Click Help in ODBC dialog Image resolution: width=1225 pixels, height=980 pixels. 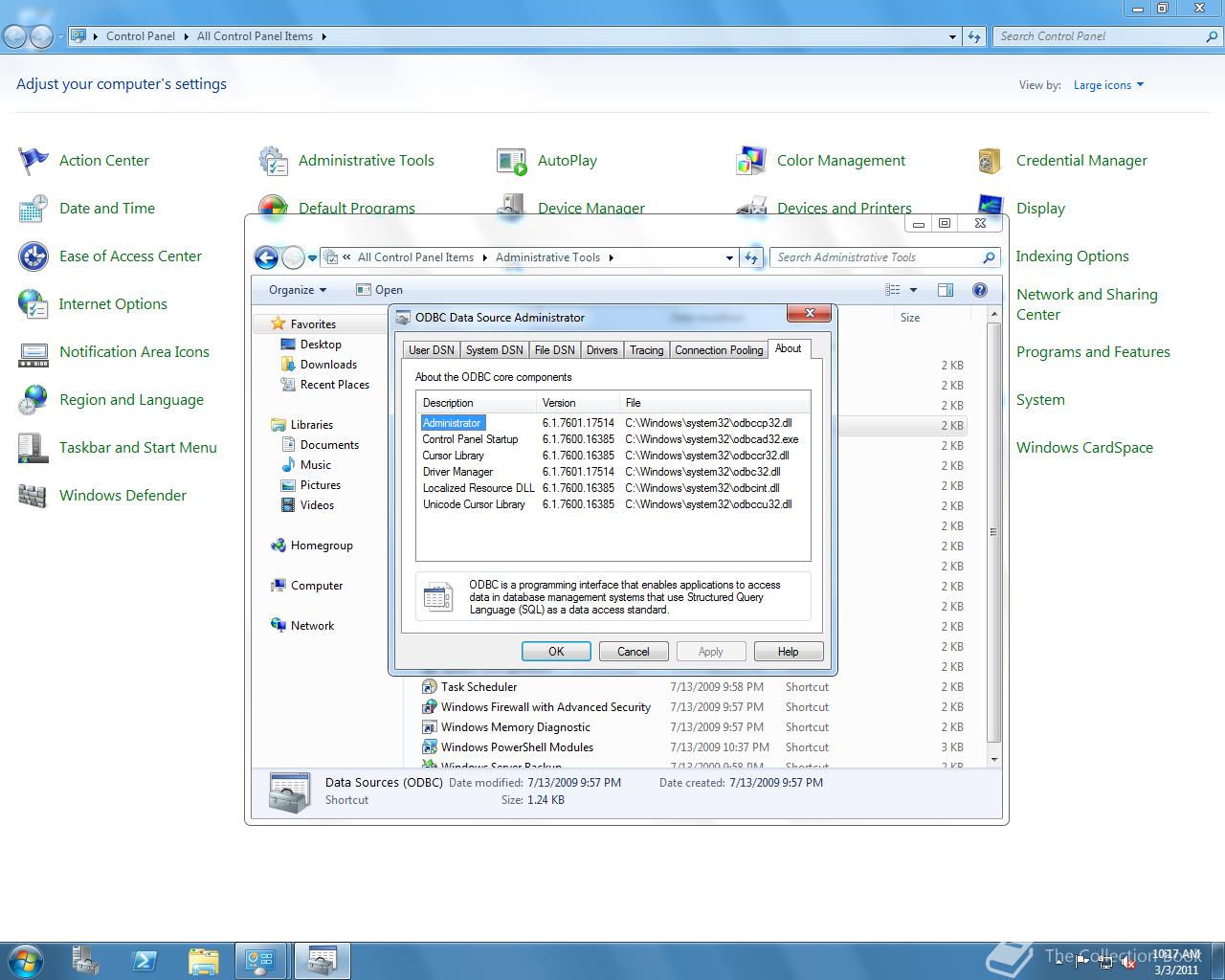[x=788, y=652]
